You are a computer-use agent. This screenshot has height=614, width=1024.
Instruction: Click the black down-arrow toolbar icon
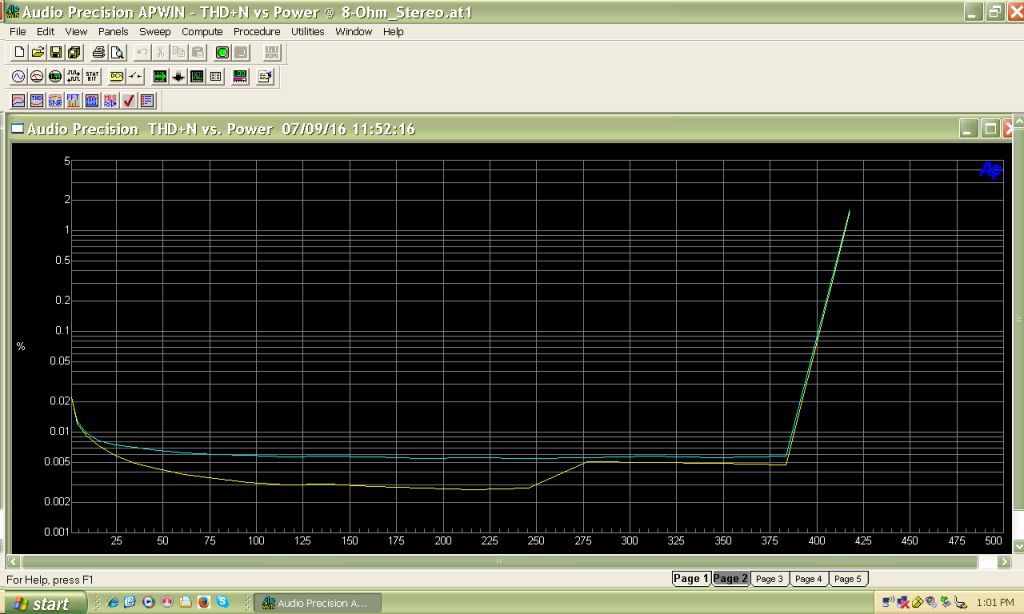click(178, 76)
